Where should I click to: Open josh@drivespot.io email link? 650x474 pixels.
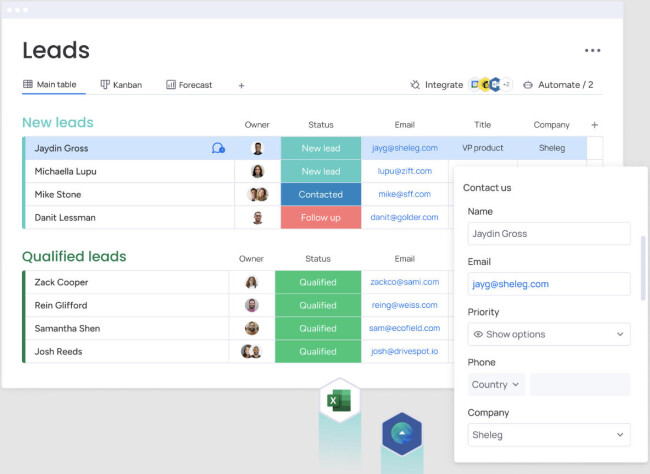pos(404,351)
